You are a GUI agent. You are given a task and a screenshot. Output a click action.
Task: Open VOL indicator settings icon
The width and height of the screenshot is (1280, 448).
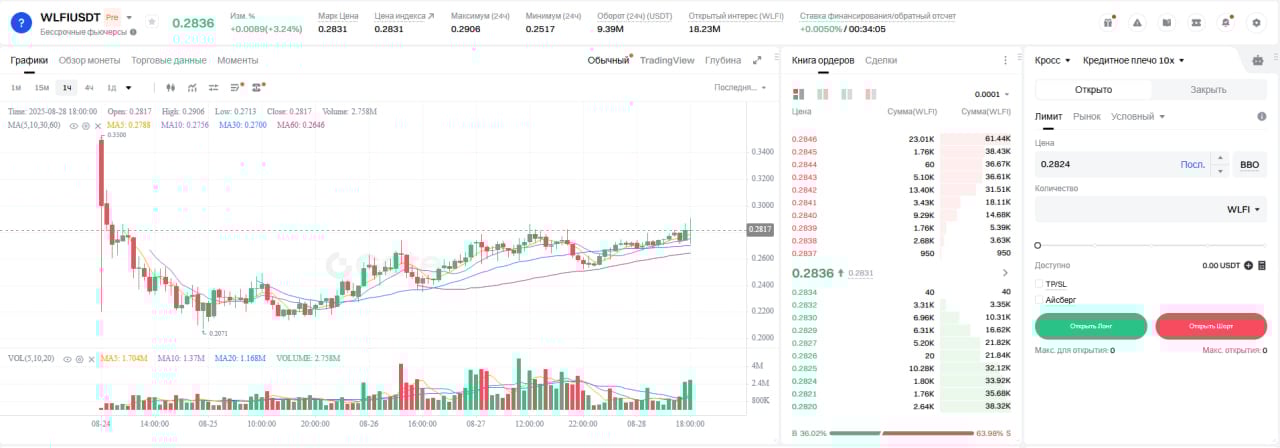(78, 358)
